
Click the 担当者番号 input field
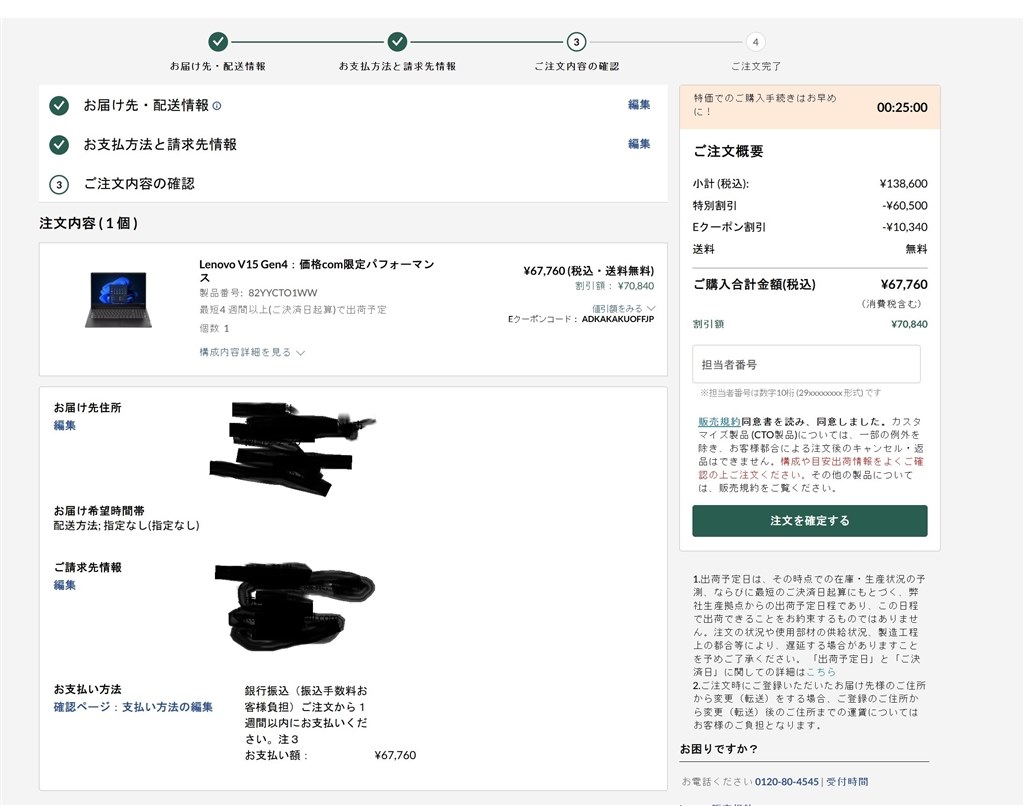807,364
